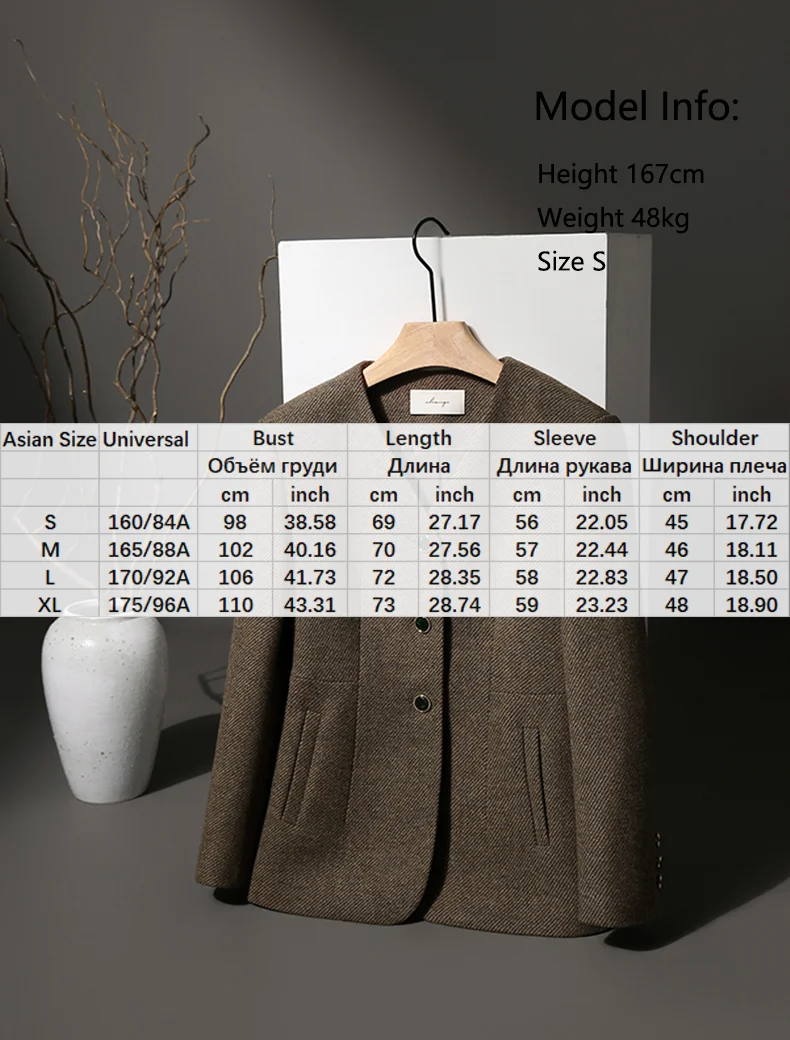Click length value '72' cm
Image resolution: width=790 pixels, height=1040 pixels.
tap(383, 578)
